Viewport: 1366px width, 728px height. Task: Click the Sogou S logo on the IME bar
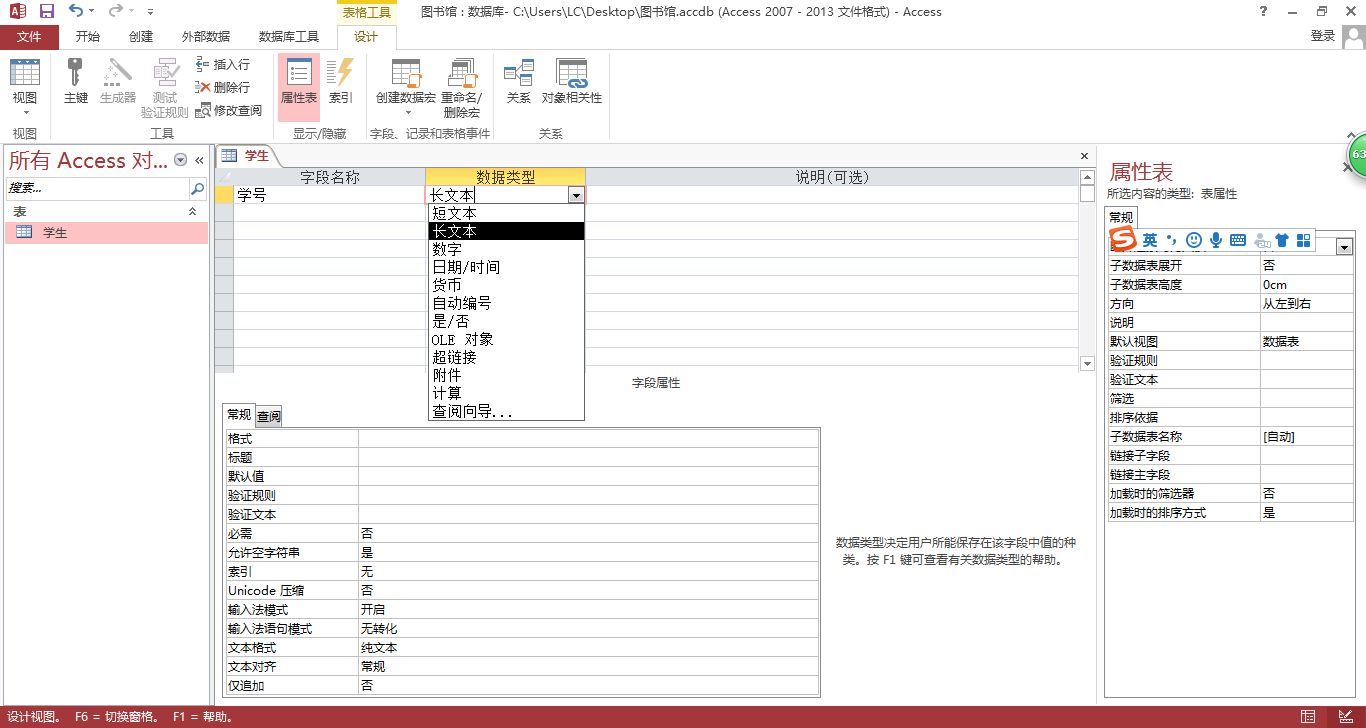pos(1124,240)
